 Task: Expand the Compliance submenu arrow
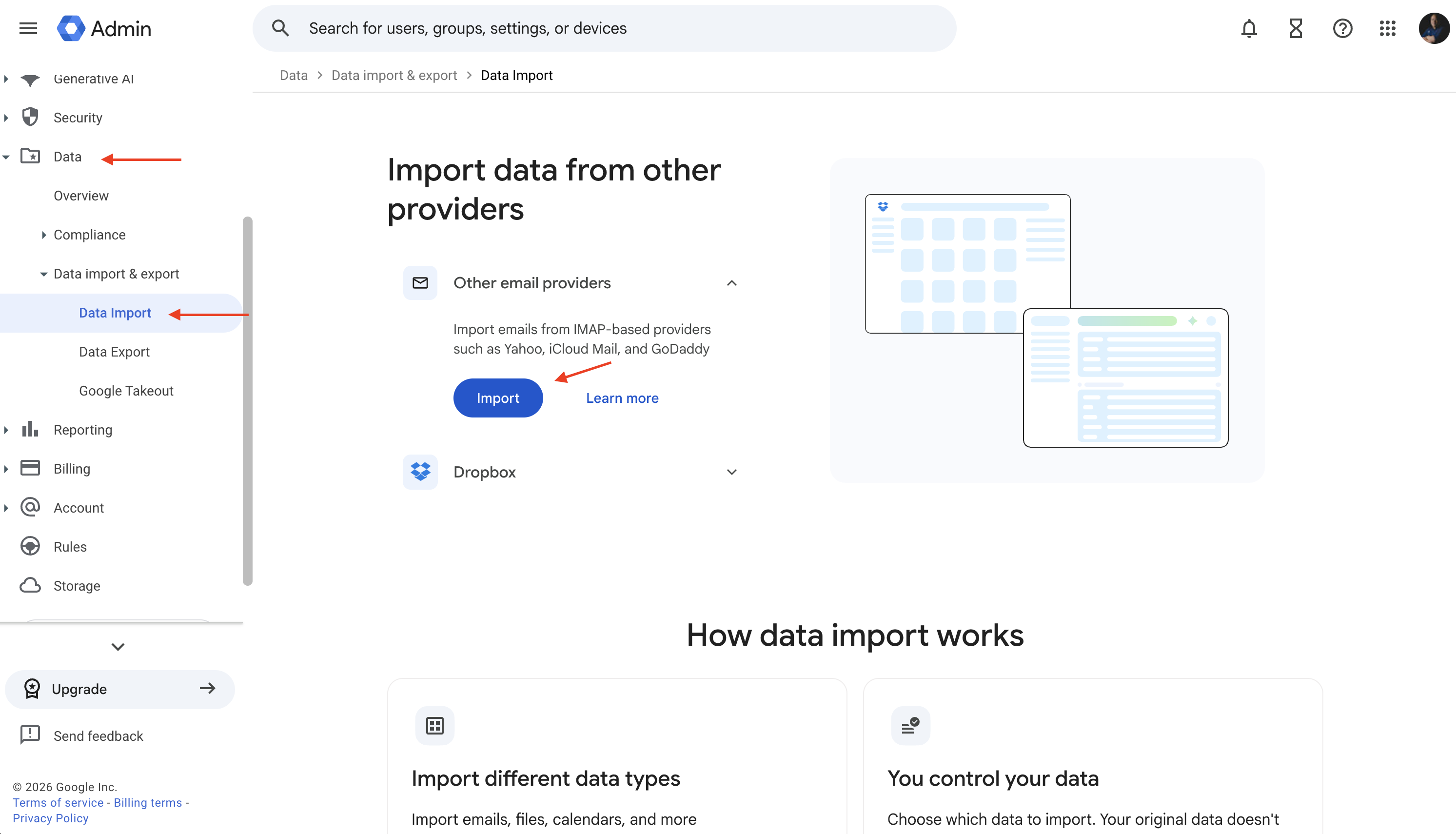(x=43, y=235)
